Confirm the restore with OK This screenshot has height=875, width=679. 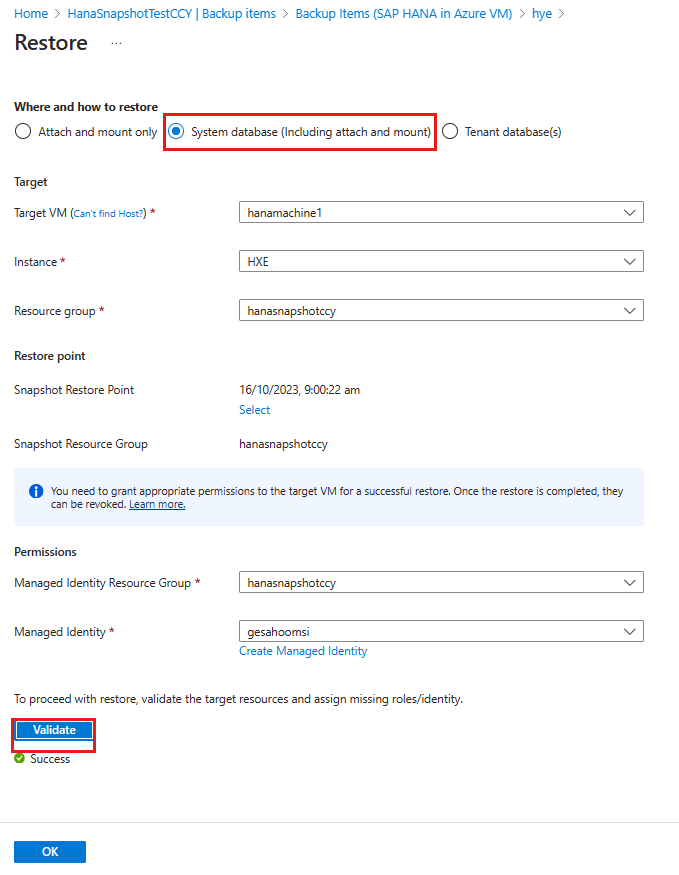pyautogui.click(x=49, y=851)
